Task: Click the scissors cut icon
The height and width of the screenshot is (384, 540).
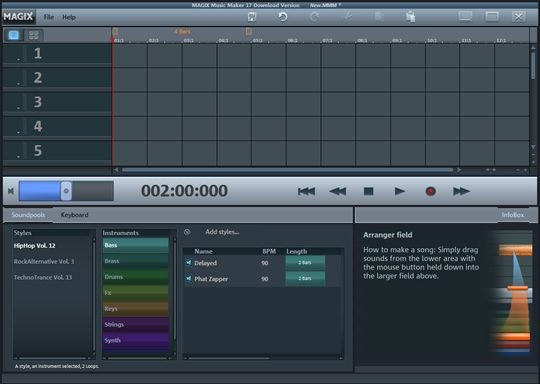Action: coord(347,17)
